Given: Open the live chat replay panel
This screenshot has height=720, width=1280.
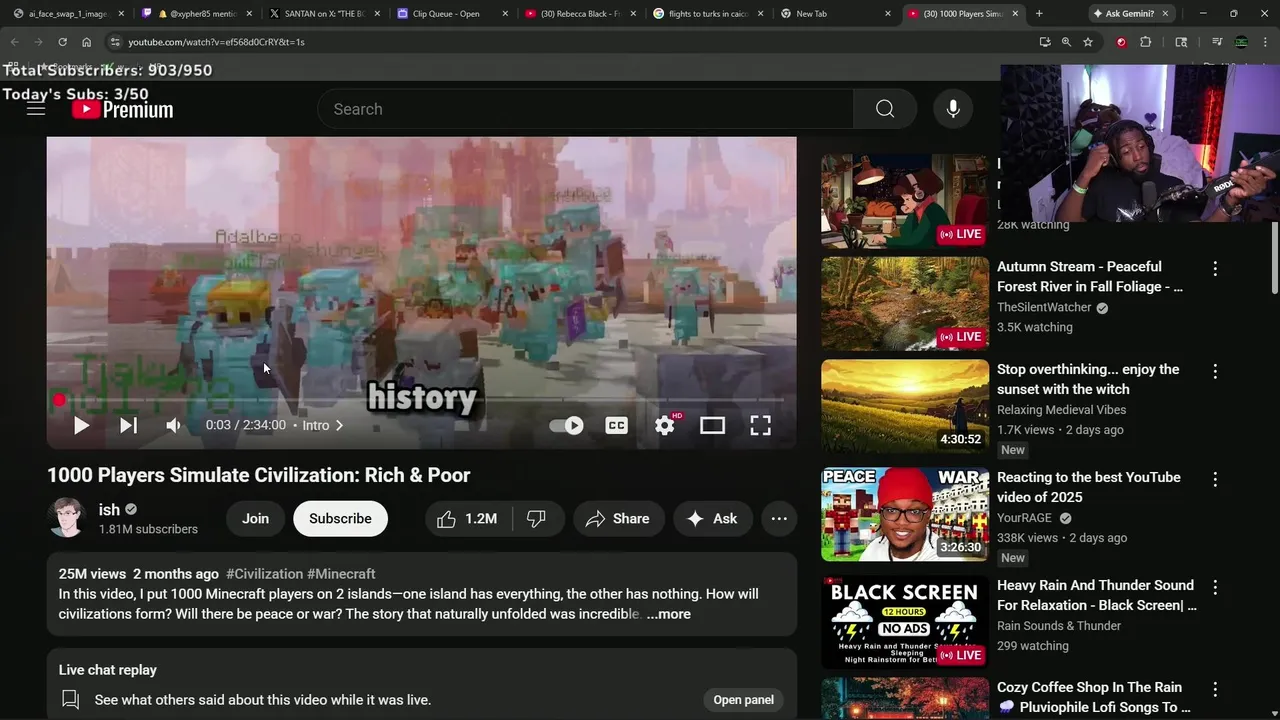Looking at the screenshot, I should (743, 700).
